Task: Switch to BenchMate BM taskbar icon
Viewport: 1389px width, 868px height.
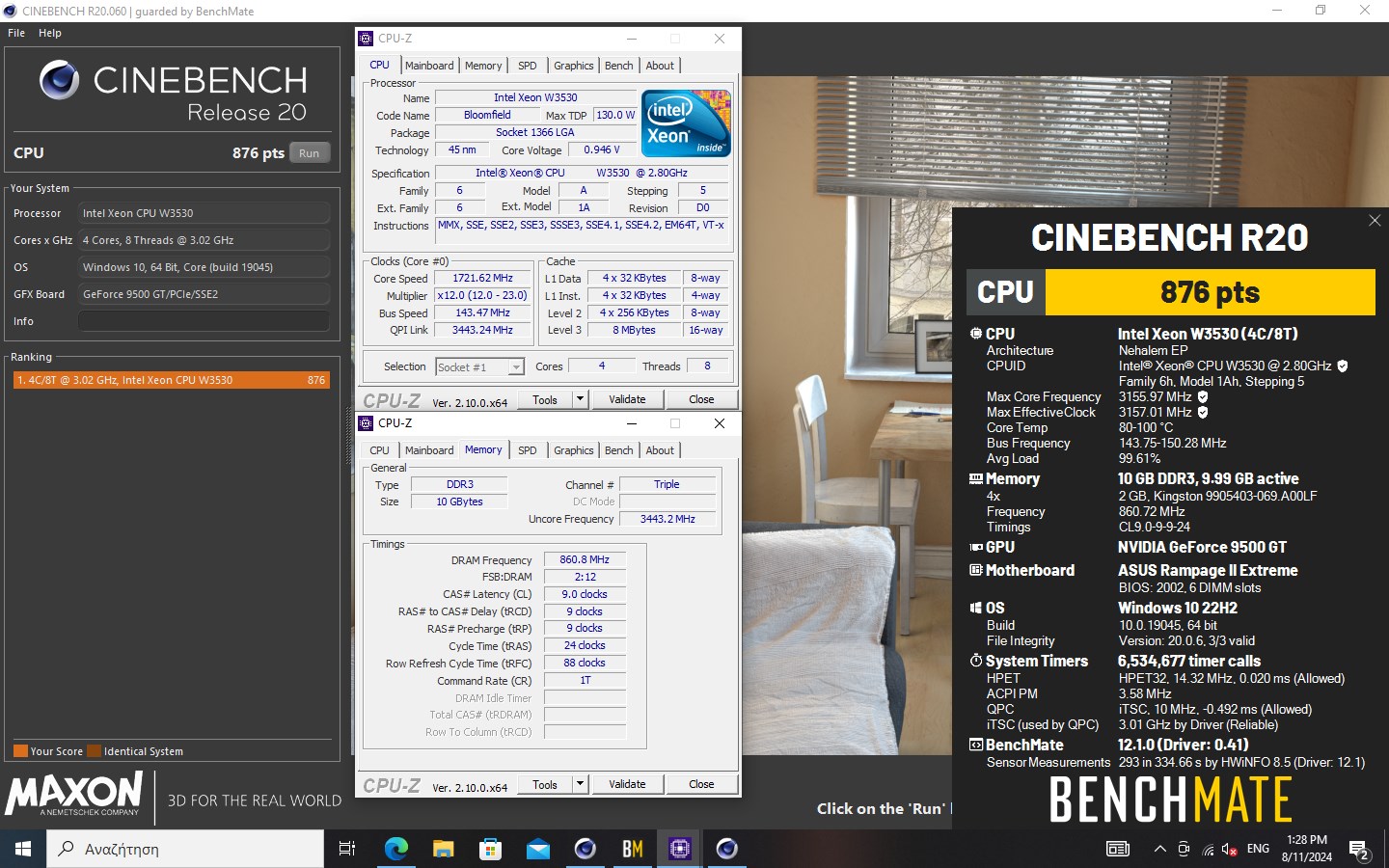Action: [633, 849]
